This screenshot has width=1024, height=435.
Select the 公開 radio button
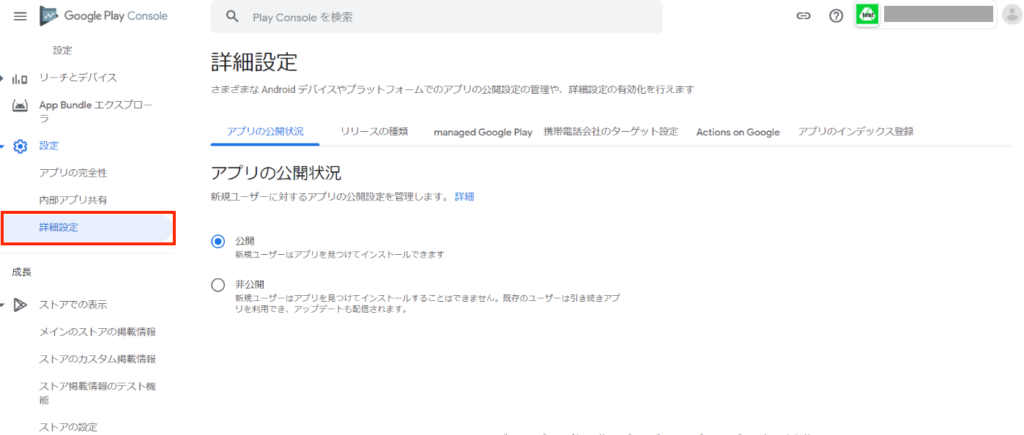(x=218, y=242)
